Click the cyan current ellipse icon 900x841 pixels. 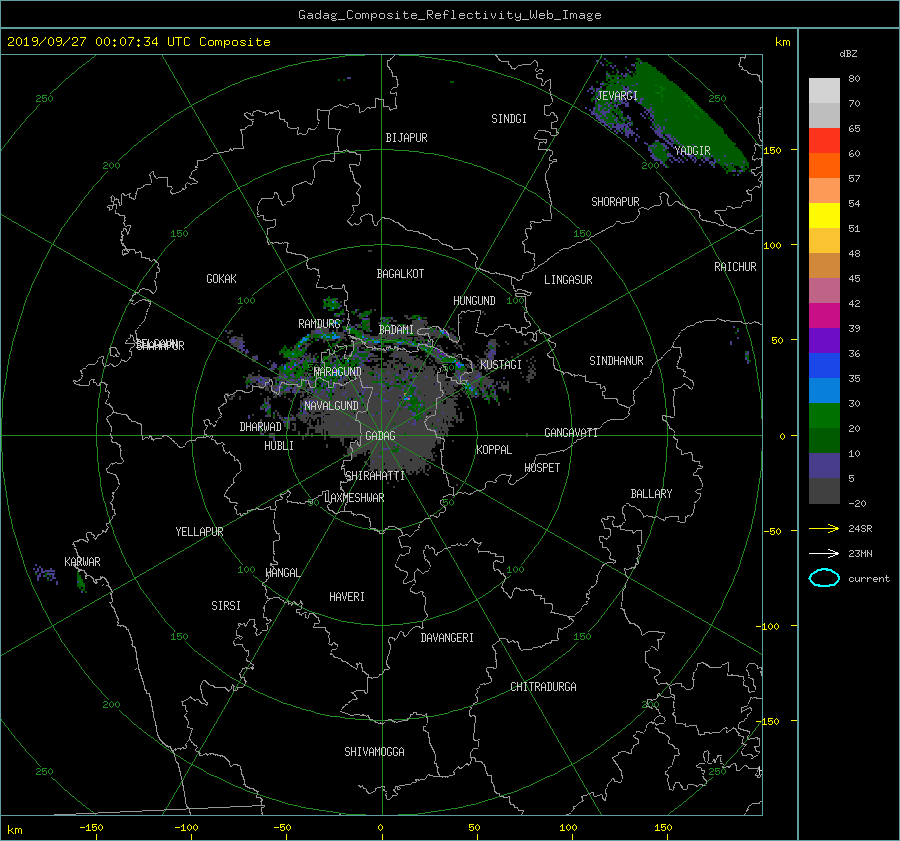[824, 578]
